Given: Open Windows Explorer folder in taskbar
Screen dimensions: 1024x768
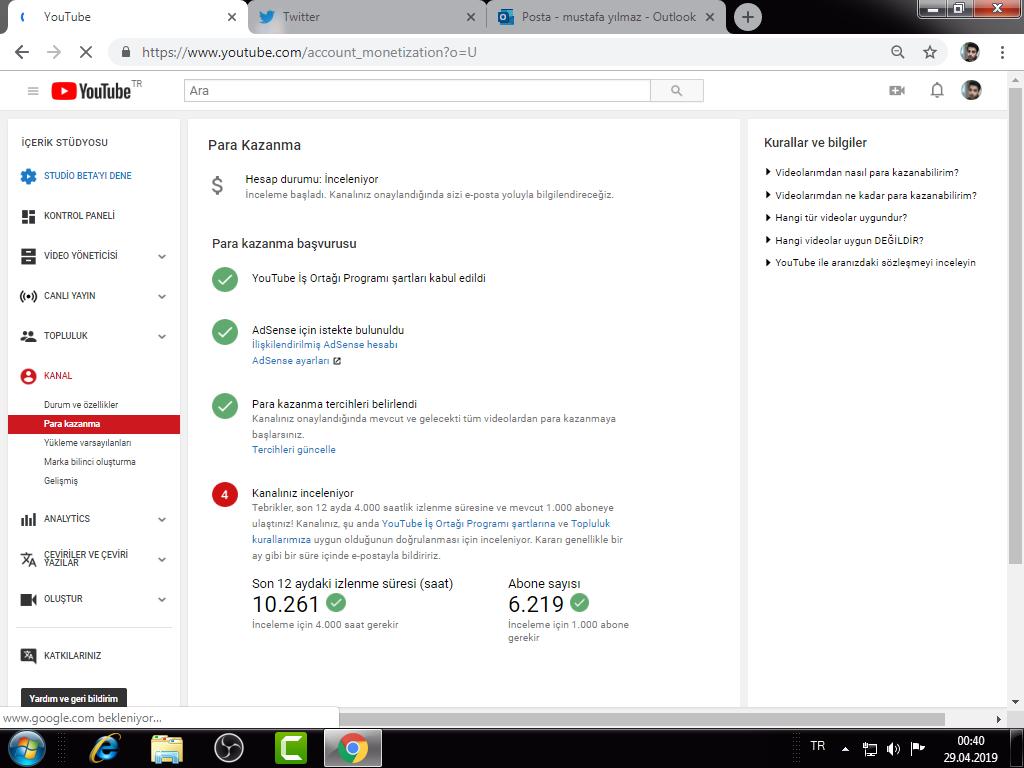Looking at the screenshot, I should coord(167,748).
